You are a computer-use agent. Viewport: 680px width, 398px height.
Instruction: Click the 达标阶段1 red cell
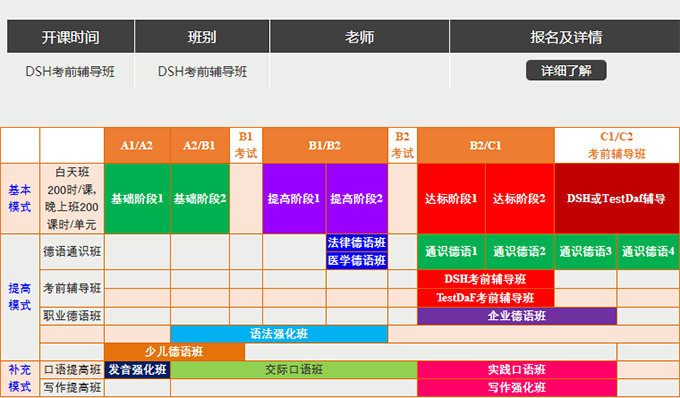[451, 199]
